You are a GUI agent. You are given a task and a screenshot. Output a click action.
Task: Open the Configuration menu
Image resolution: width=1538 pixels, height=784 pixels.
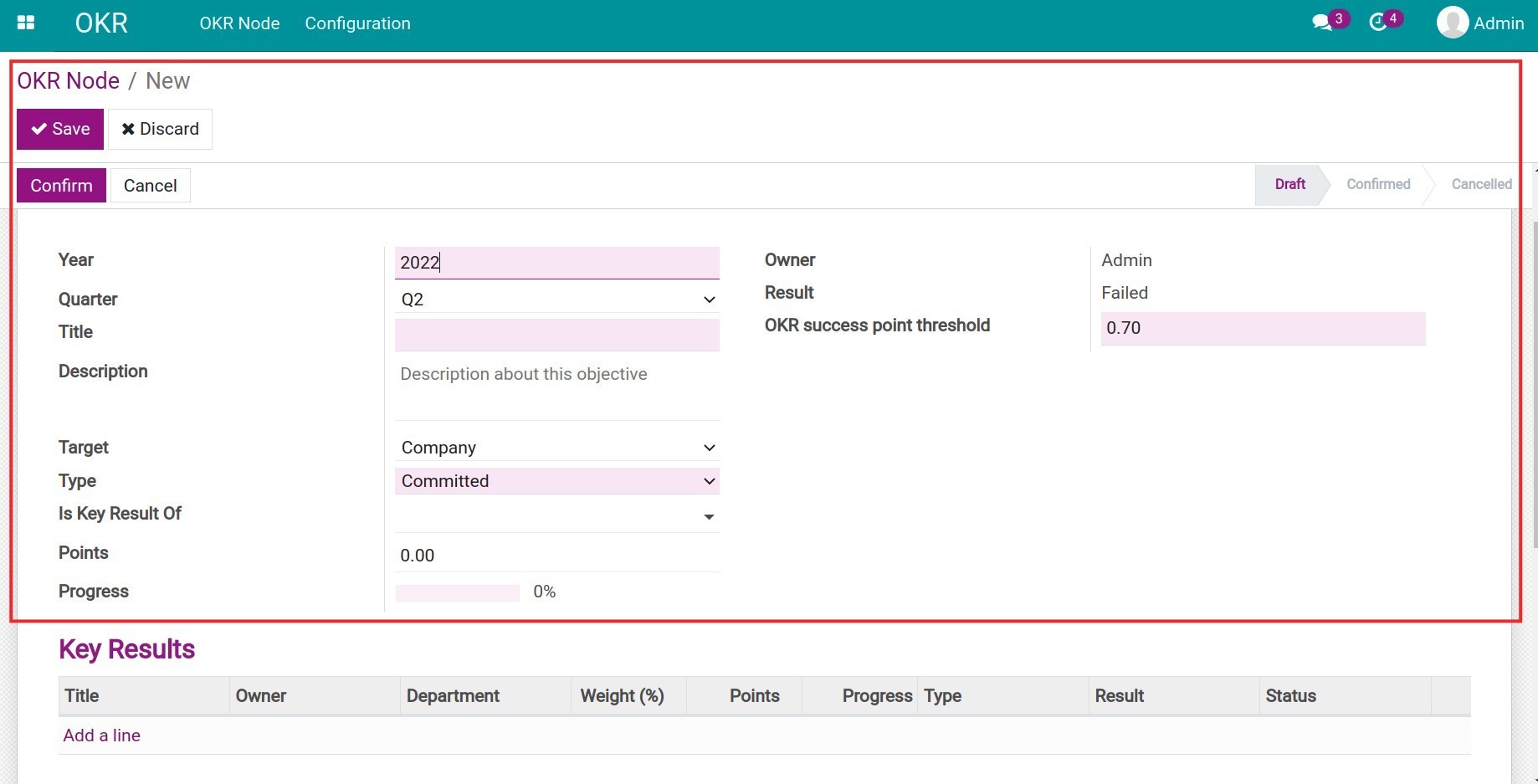[357, 23]
